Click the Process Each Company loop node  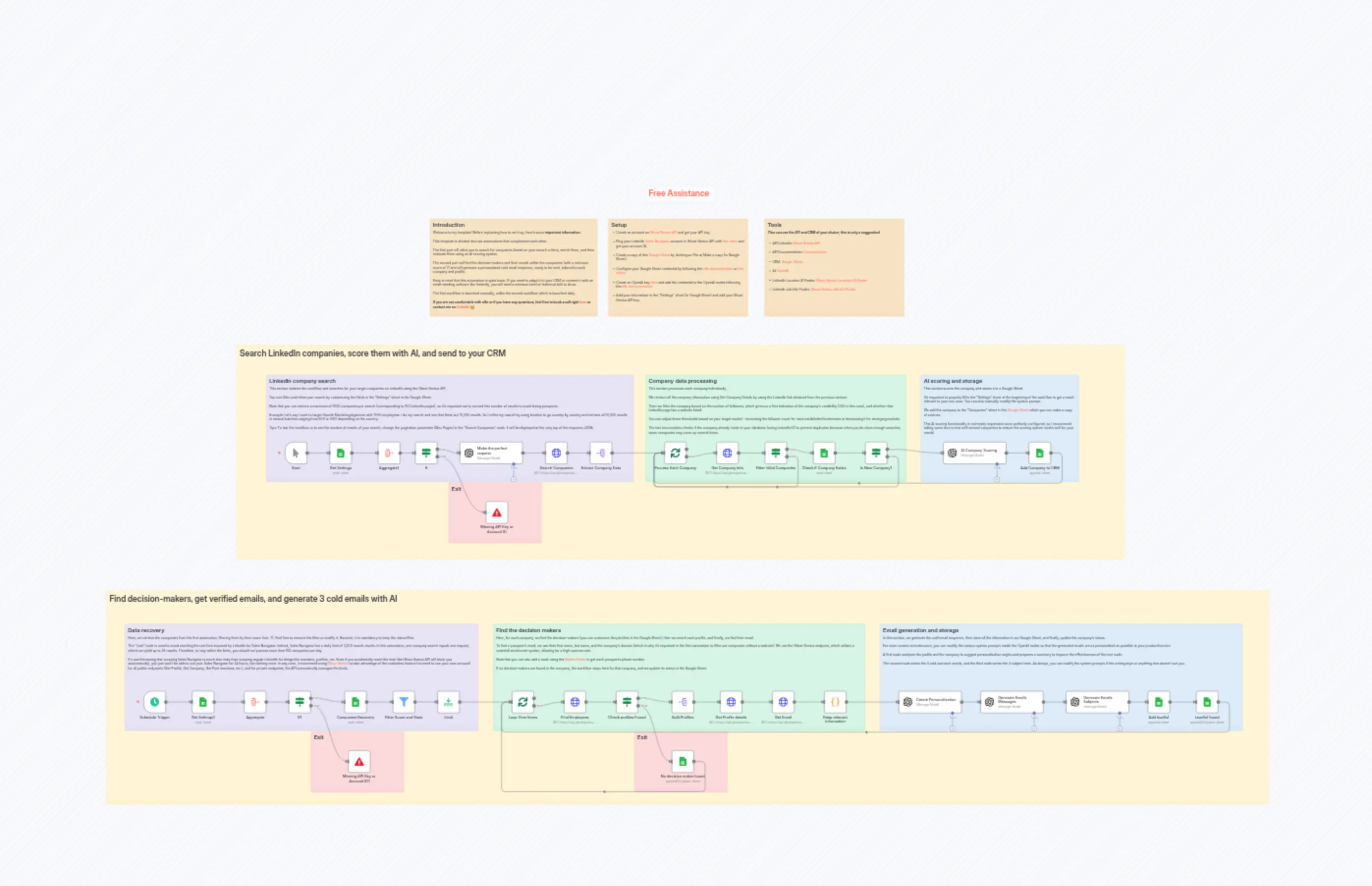676,454
